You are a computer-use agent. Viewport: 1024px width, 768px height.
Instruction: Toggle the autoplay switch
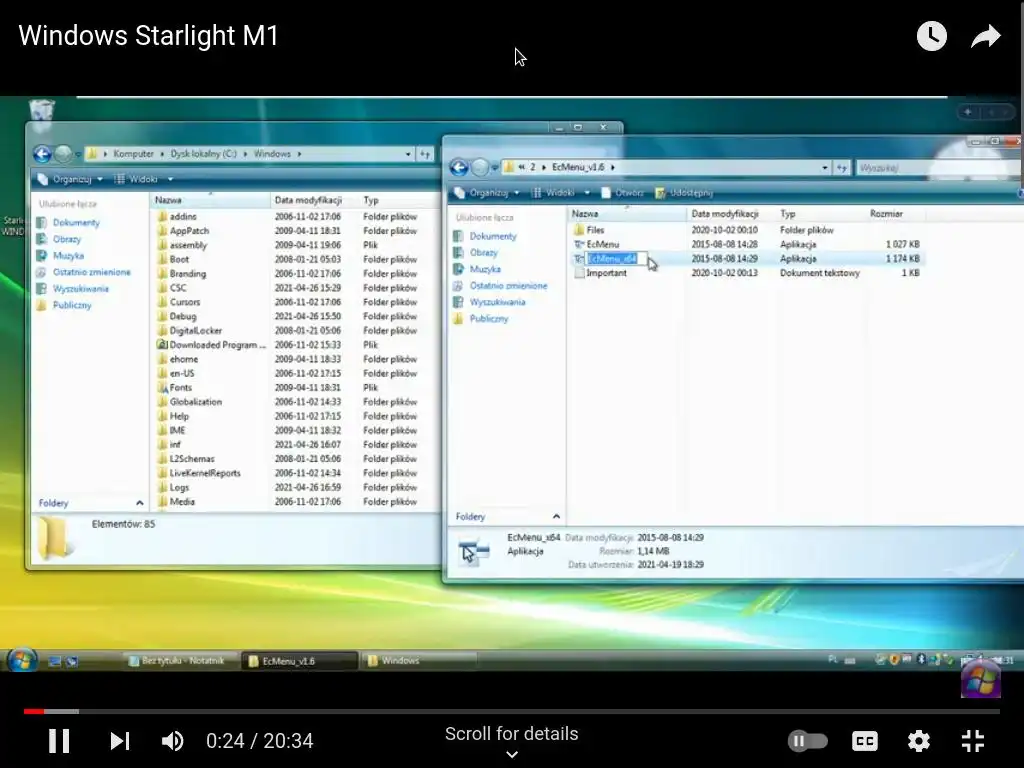[807, 741]
